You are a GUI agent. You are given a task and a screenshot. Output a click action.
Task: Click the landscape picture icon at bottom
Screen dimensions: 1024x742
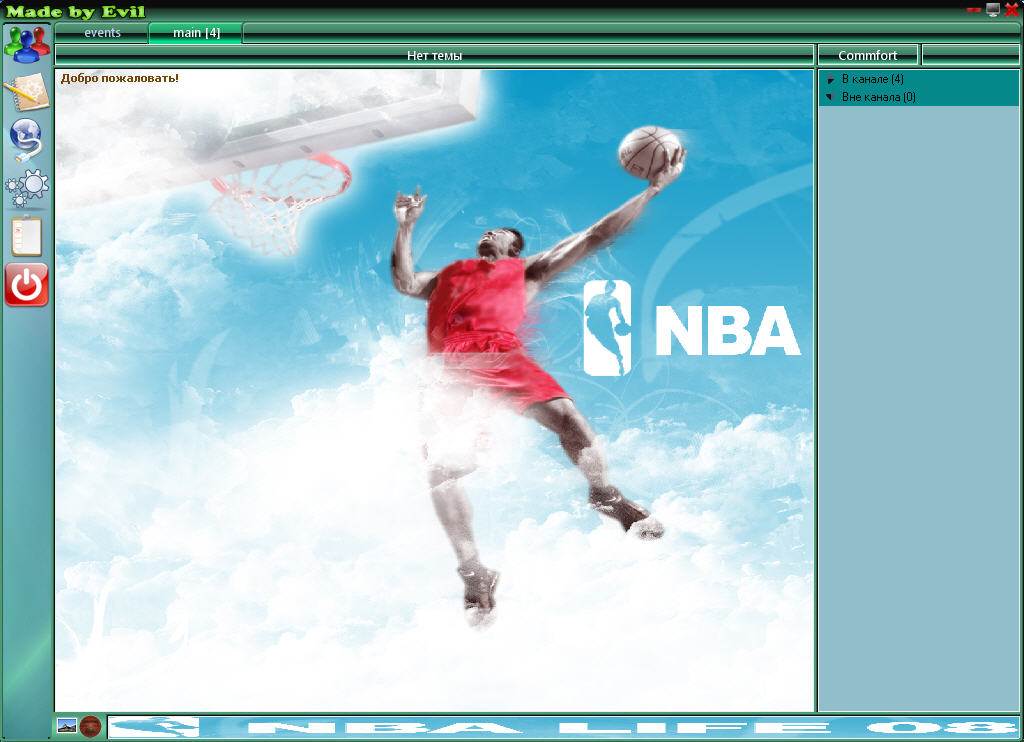[67, 726]
